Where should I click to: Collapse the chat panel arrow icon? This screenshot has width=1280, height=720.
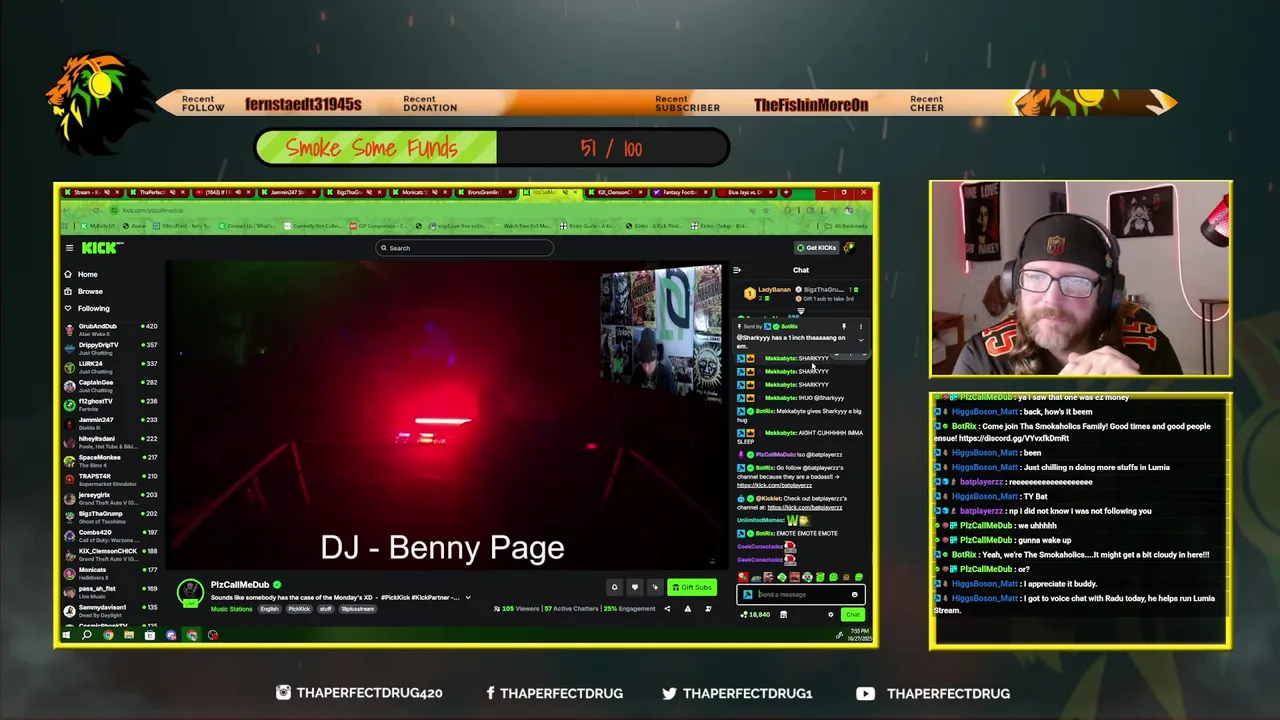(737, 270)
